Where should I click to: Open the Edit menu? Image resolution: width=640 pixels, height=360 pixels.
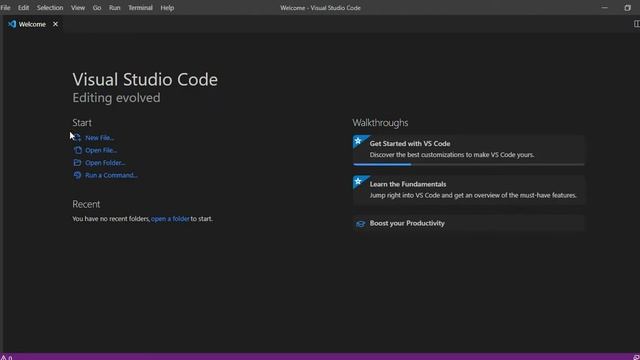tap(23, 8)
